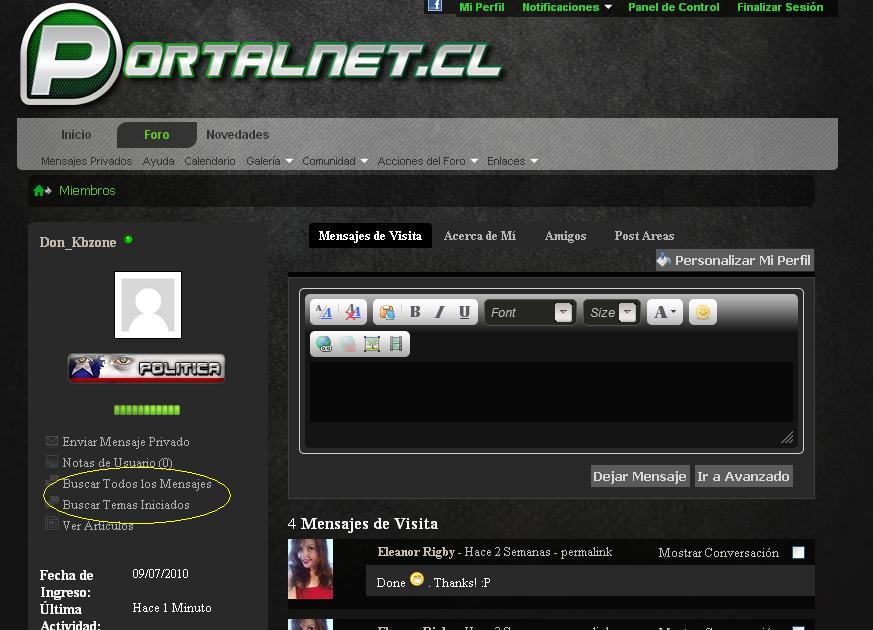Screen dimensions: 873x630
Task: Click the envelope icon beside Enviar Mensaje Privado
Action: pyautogui.click(x=52, y=441)
